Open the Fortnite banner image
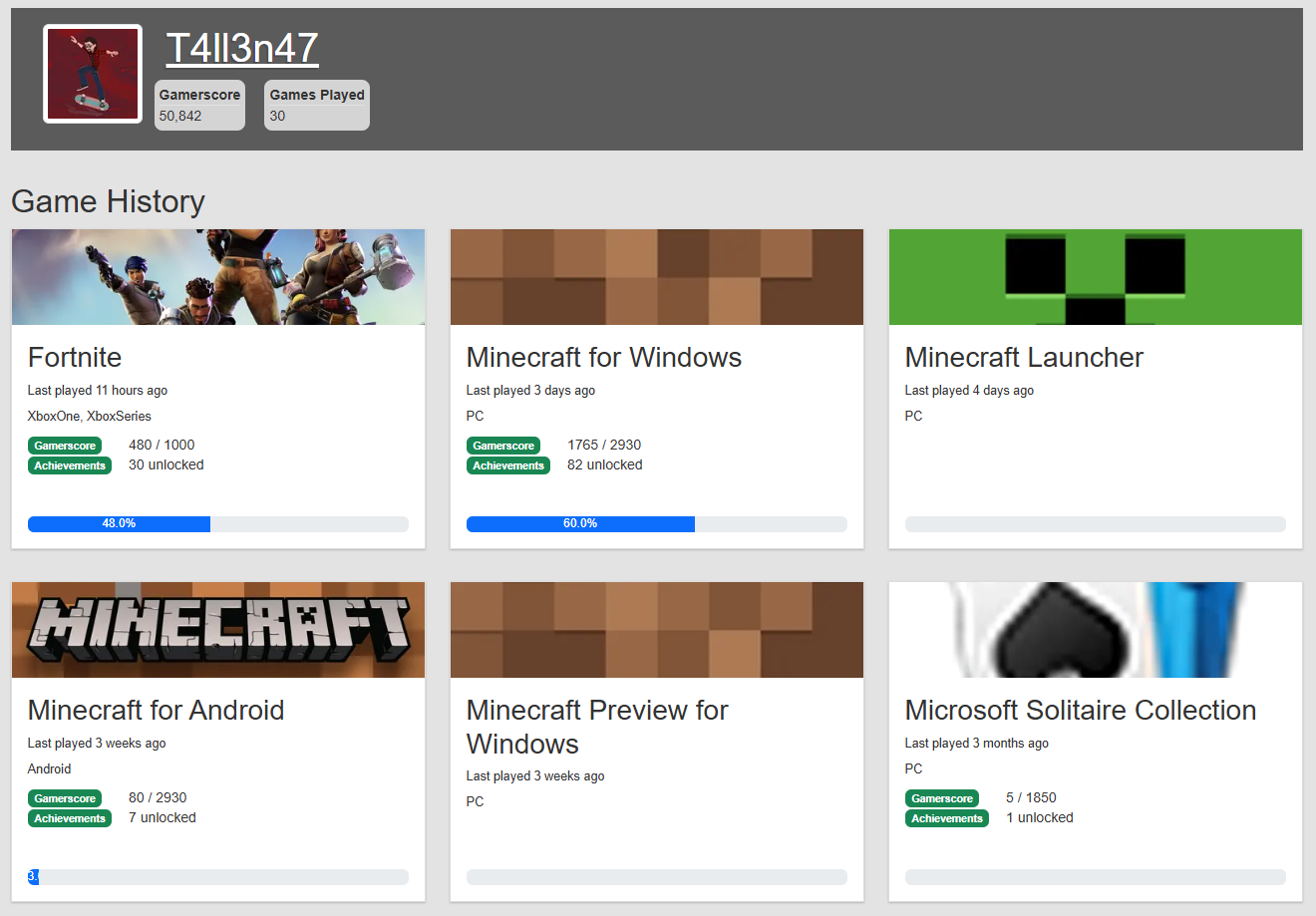 click(x=218, y=277)
